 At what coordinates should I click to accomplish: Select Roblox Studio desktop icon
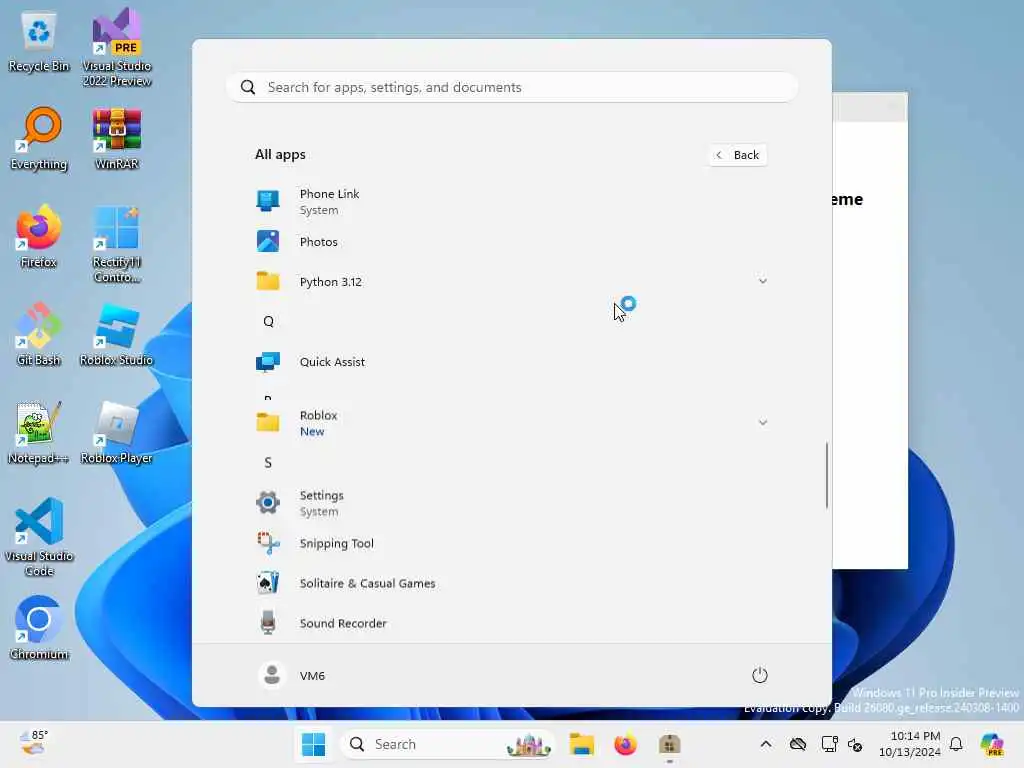[117, 334]
